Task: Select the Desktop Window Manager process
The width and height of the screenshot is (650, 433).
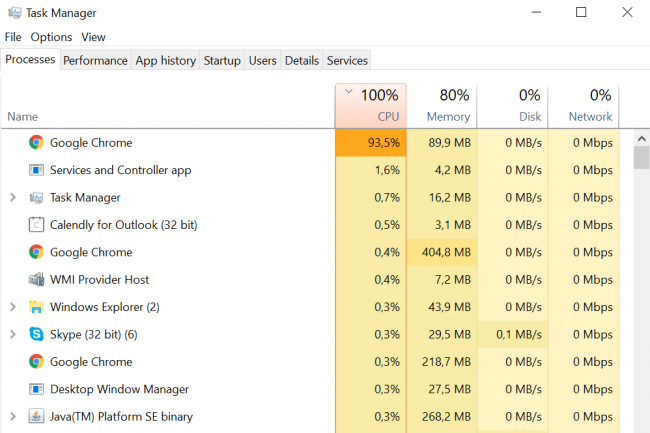Action: click(310, 389)
